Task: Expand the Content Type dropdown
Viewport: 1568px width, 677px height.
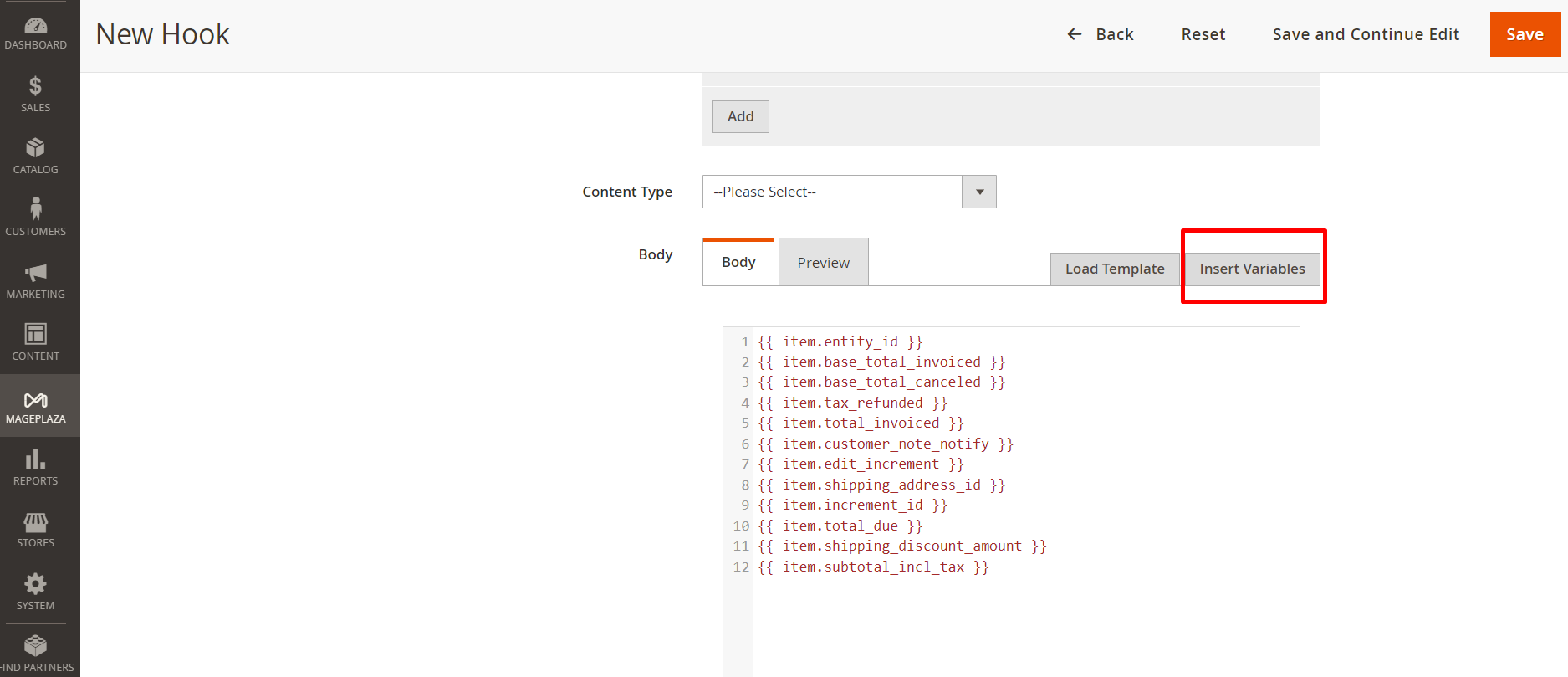Action: tap(832, 192)
